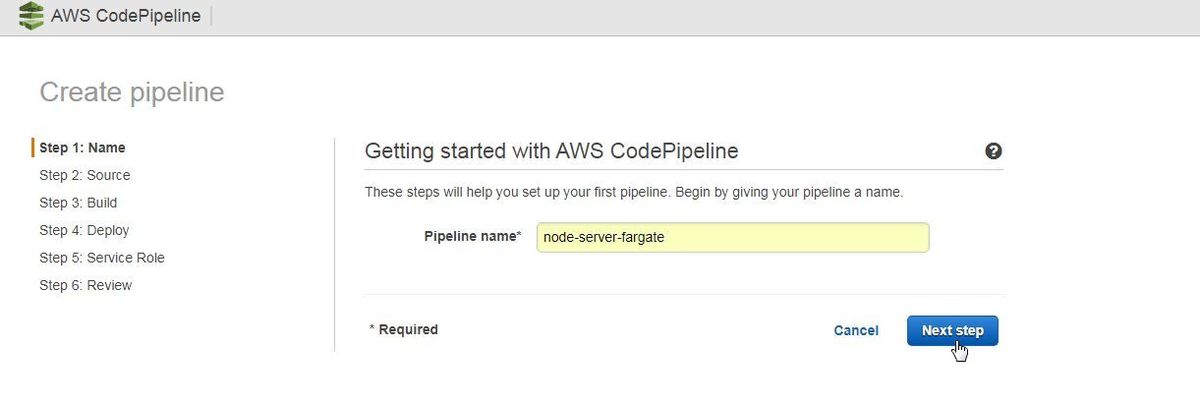The image size is (1200, 410).
Task: Click the empty gray top header bar
Action: 700,17
